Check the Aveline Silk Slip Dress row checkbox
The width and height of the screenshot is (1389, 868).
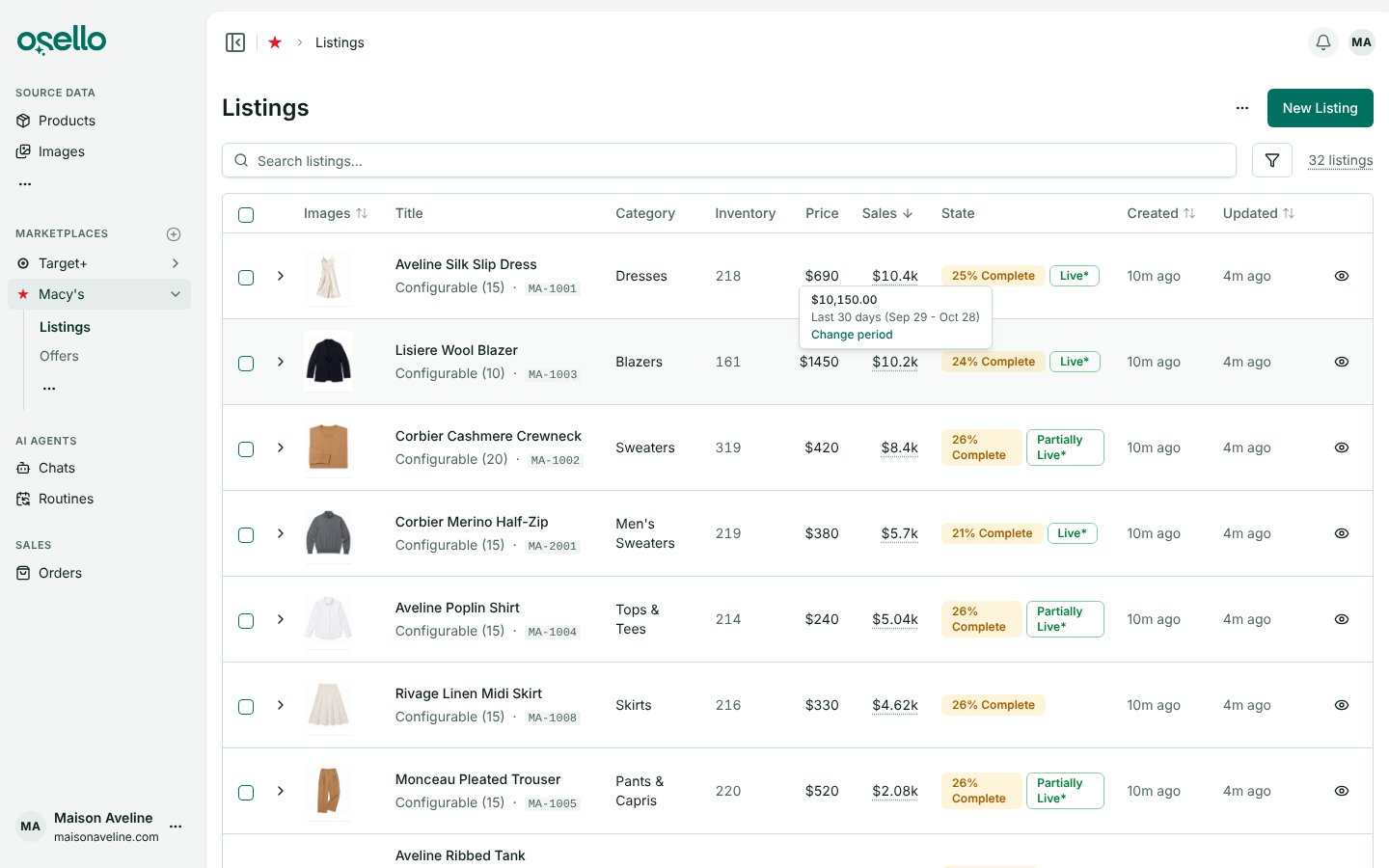[x=246, y=277]
